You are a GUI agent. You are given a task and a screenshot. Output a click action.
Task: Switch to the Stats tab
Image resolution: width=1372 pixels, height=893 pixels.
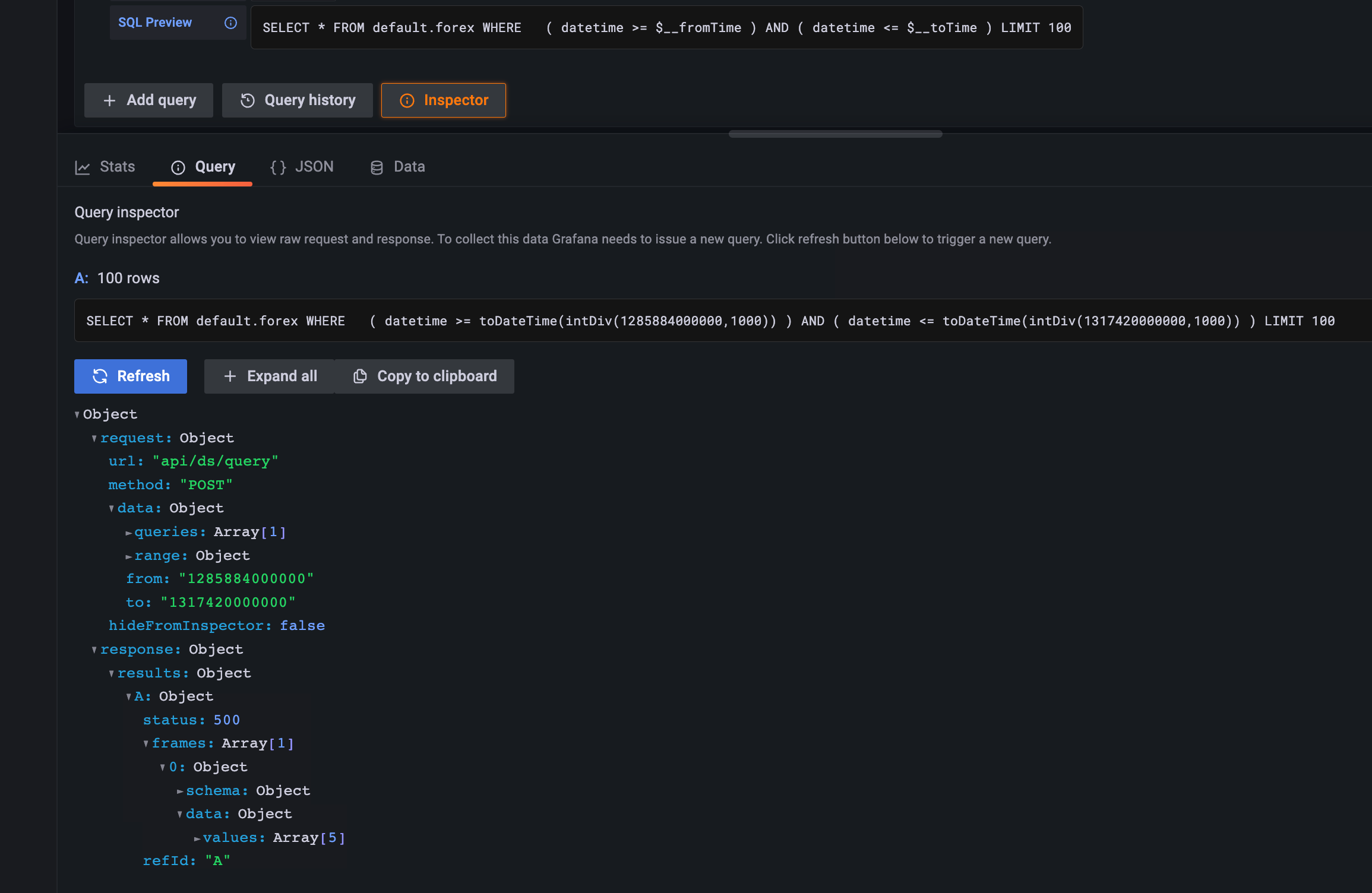(x=116, y=167)
